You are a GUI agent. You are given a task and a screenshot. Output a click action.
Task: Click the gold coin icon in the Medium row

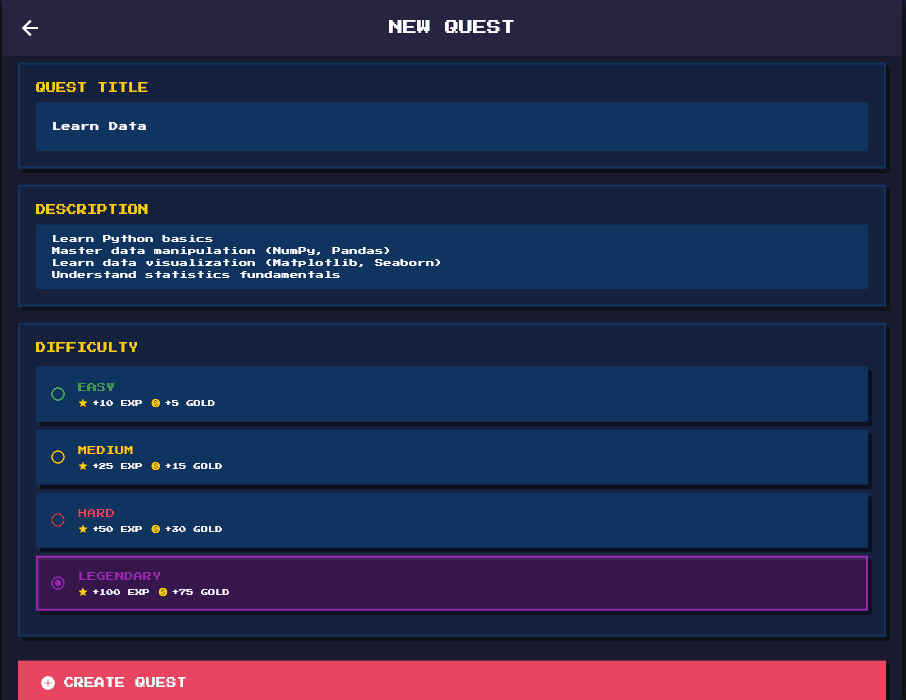155,466
